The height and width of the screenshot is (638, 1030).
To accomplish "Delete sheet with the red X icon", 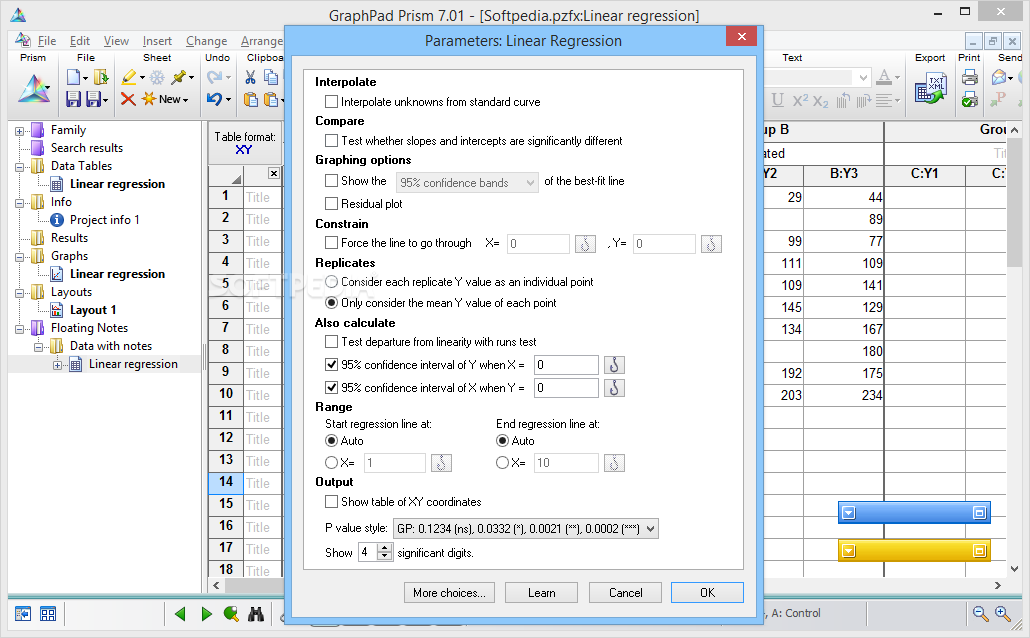I will pos(128,99).
